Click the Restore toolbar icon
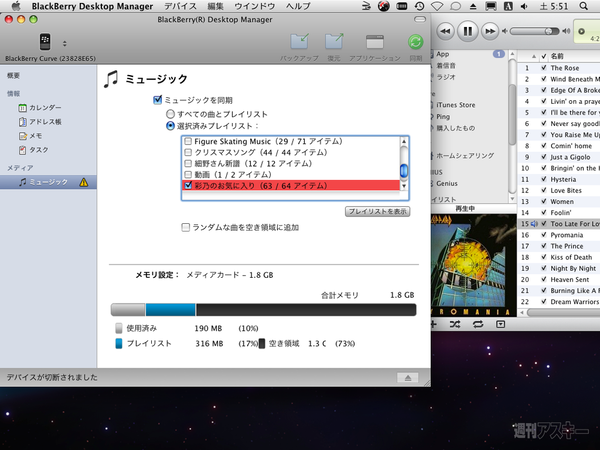 334,41
